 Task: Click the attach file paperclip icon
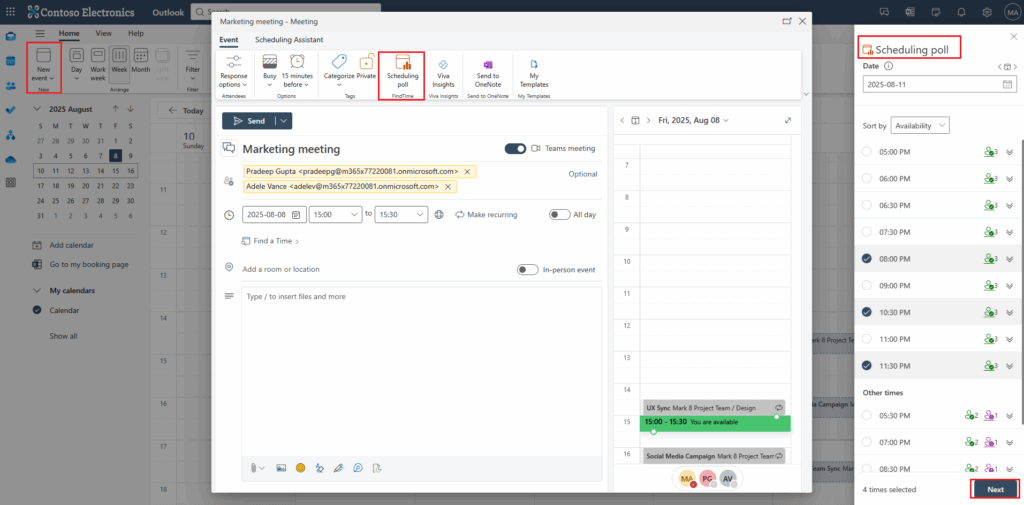pyautogui.click(x=255, y=467)
